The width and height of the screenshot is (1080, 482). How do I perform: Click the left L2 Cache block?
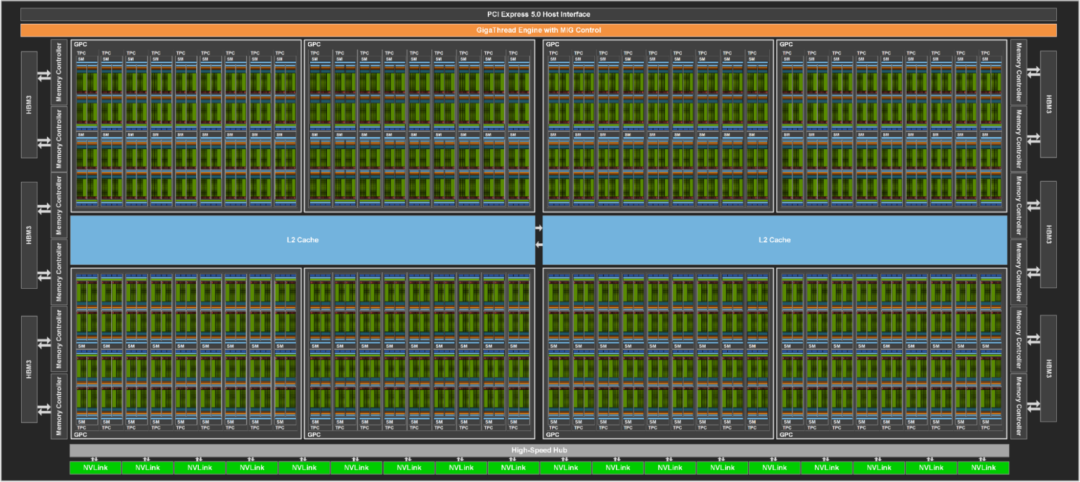[x=302, y=240]
